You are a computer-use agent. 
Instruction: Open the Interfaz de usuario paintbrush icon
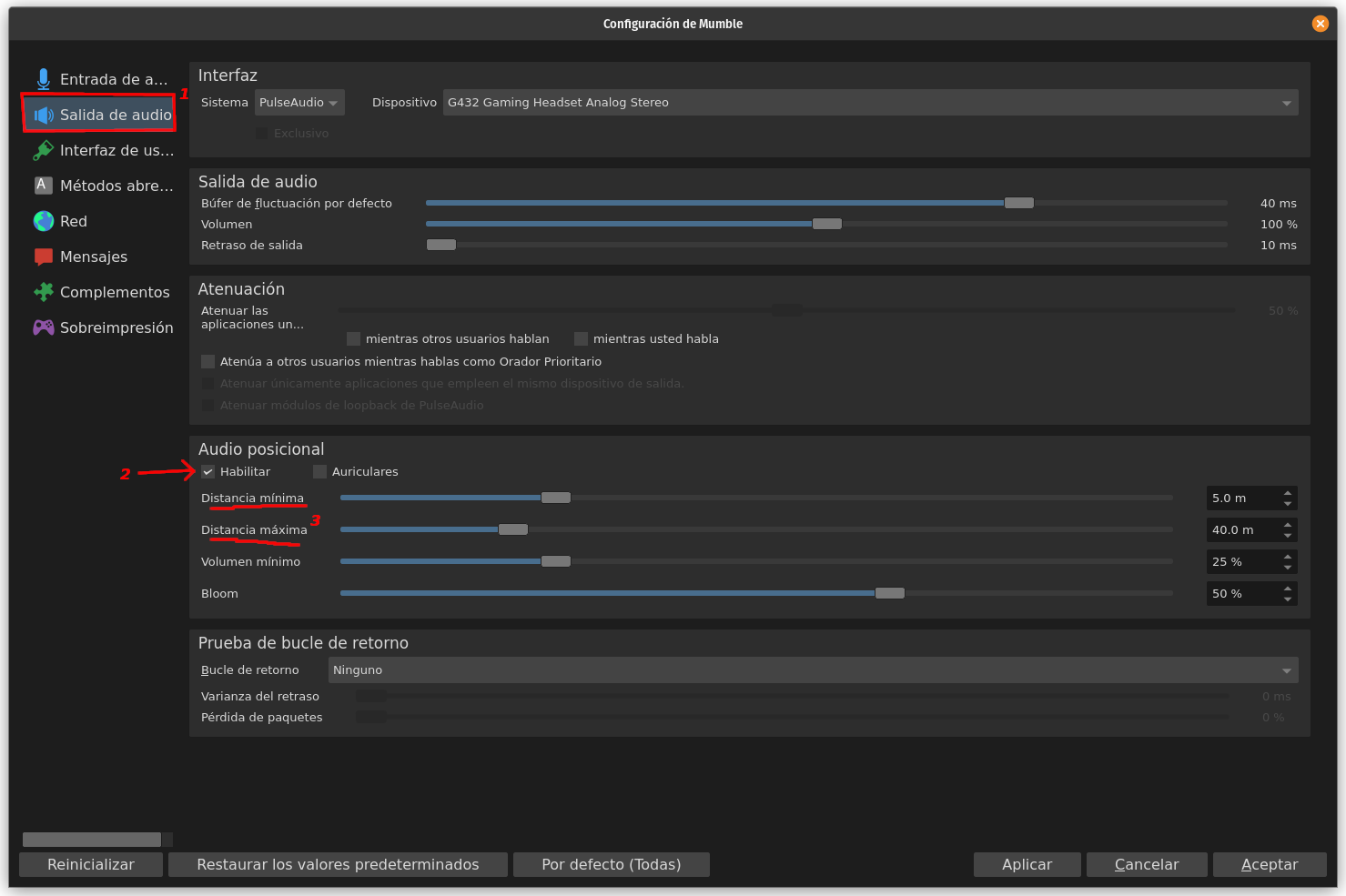43,150
